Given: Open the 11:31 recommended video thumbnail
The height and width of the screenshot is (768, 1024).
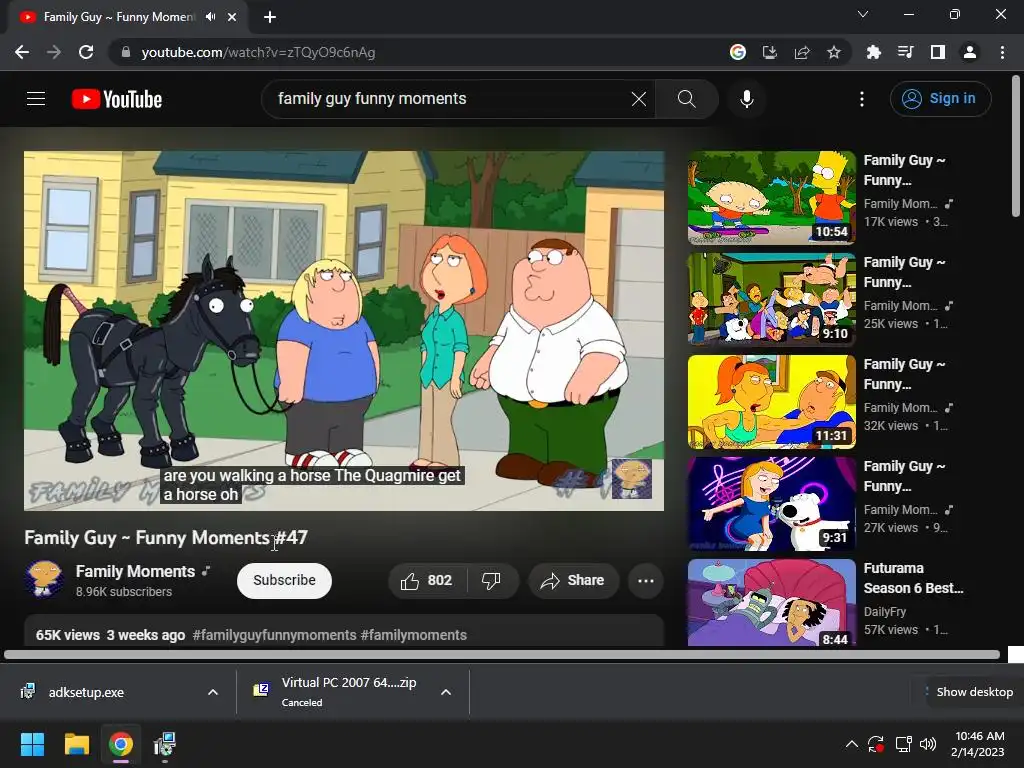Looking at the screenshot, I should tap(771, 402).
